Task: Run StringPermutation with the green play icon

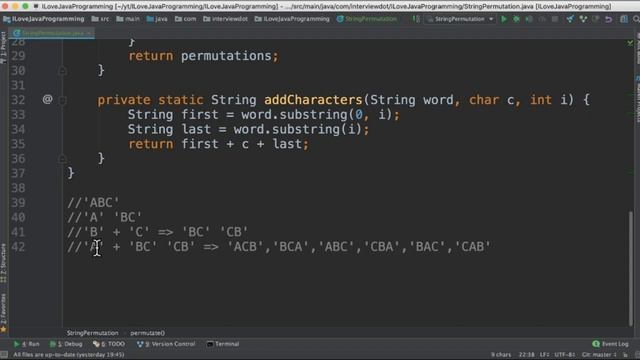Action: coord(504,19)
